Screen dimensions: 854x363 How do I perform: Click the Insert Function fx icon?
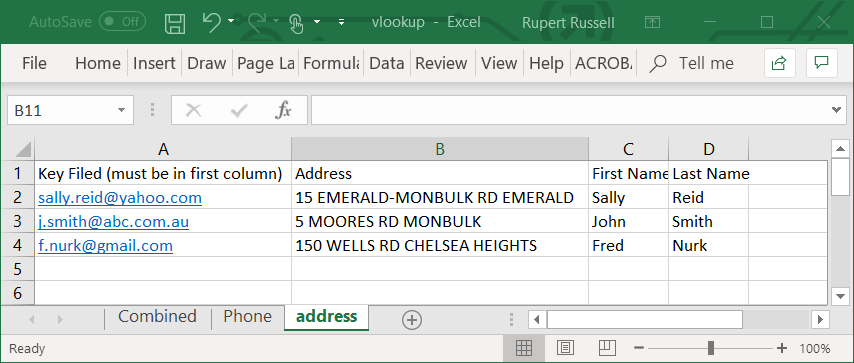[283, 111]
